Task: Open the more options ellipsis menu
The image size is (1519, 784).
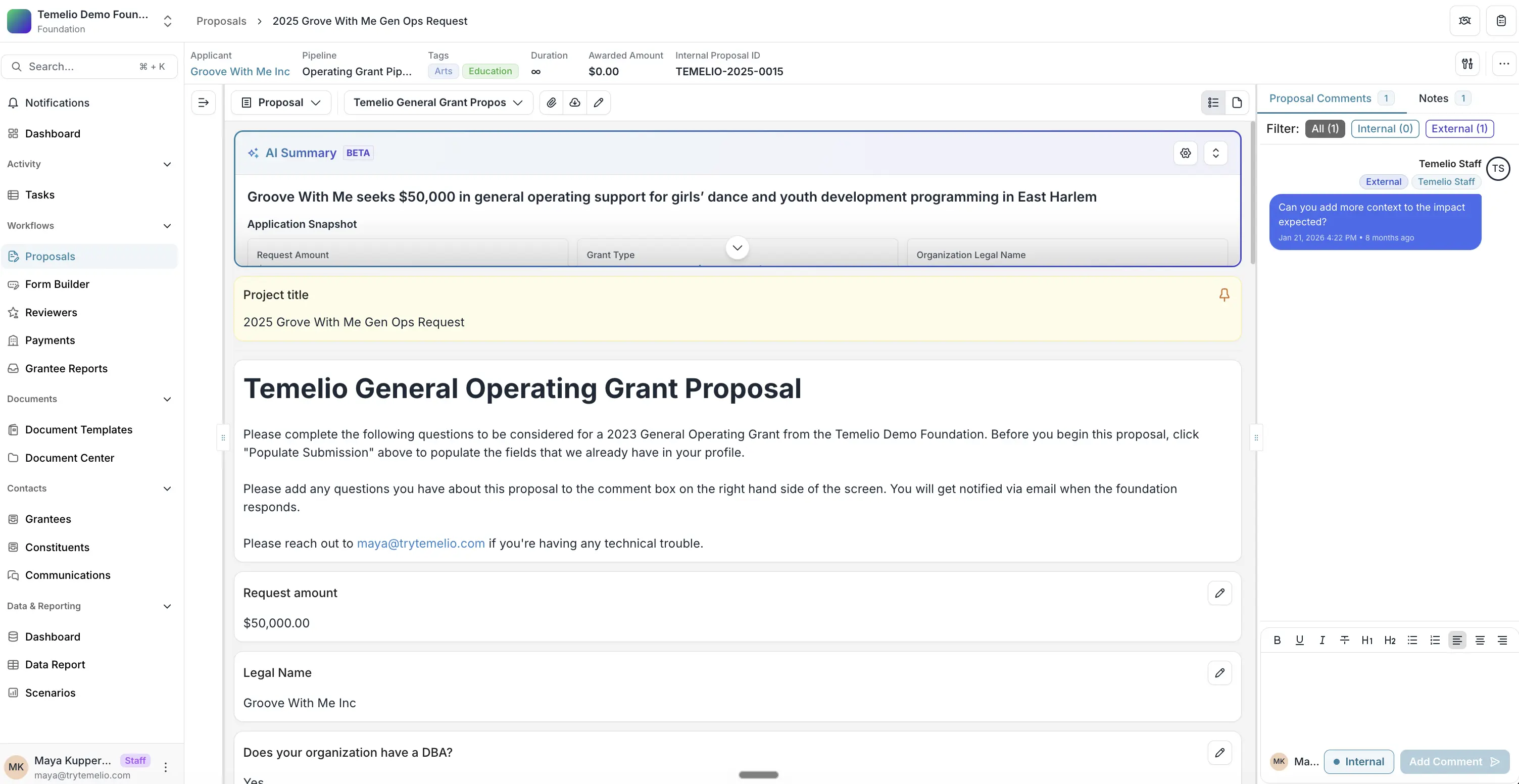Action: pyautogui.click(x=1504, y=63)
